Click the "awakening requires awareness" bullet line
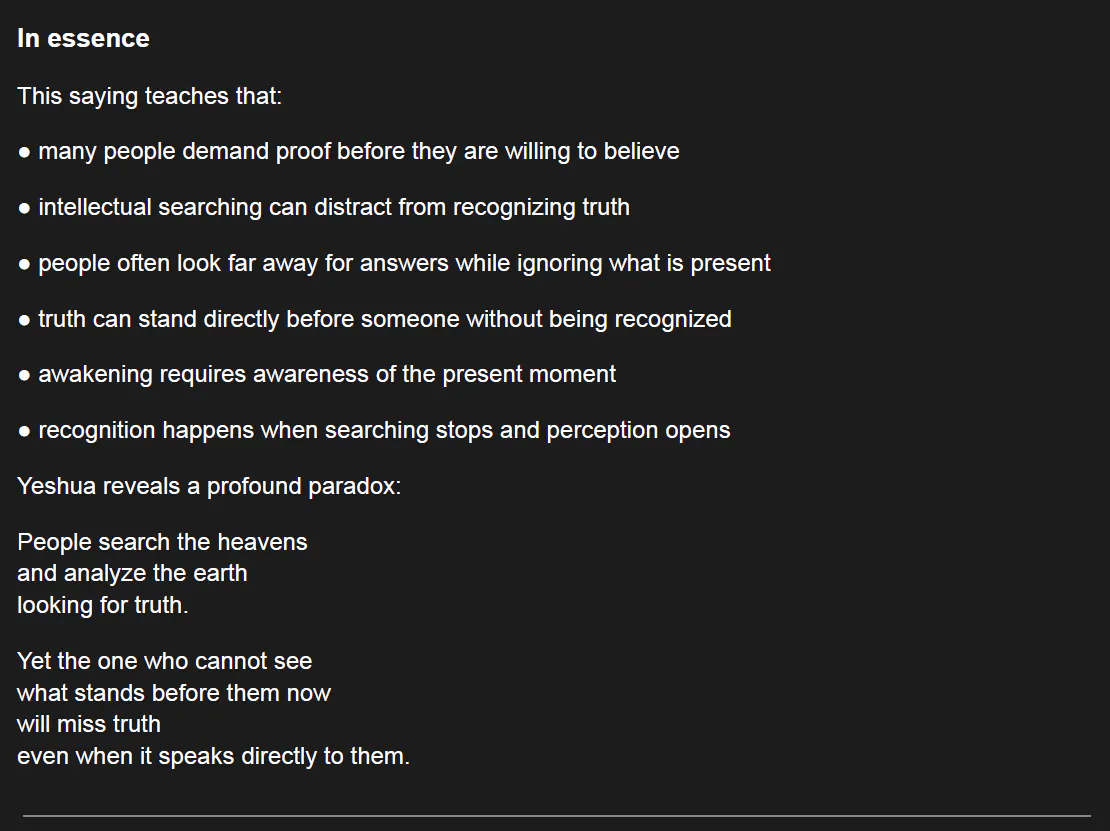This screenshot has height=831, width=1110. (326, 375)
